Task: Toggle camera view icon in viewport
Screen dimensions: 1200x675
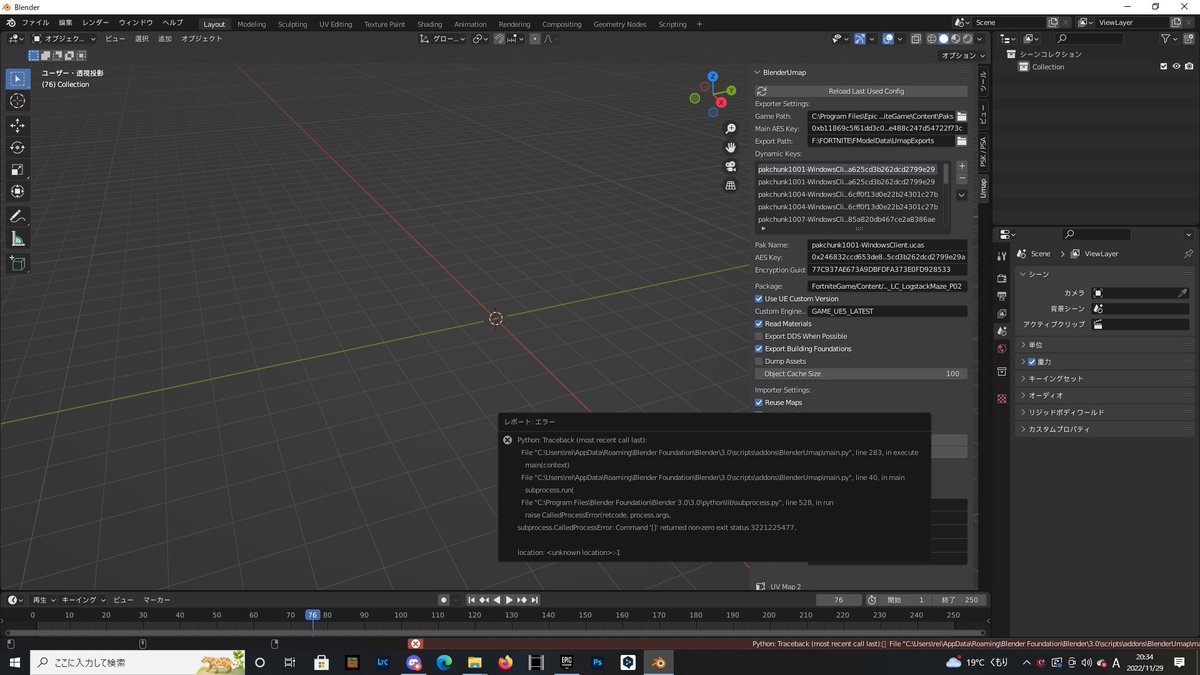Action: (731, 166)
